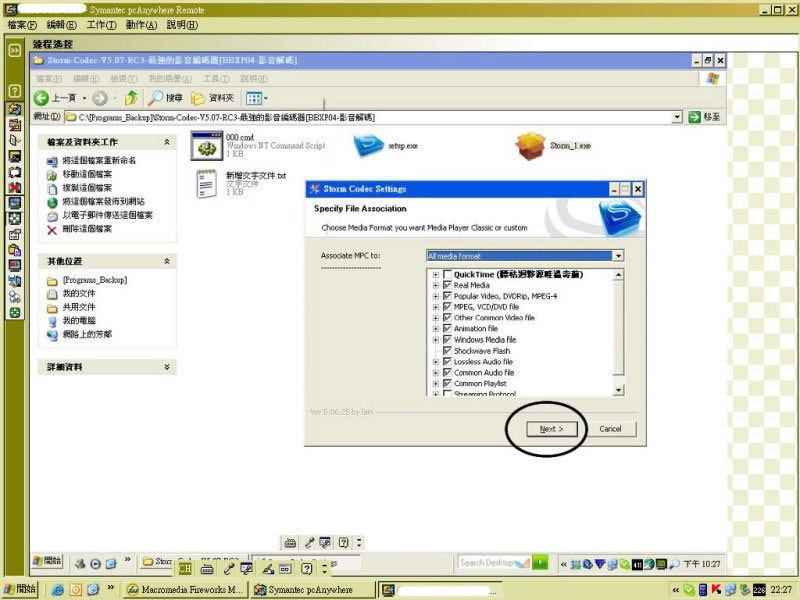Click pcAnywhere sidebar expand arrows icon
This screenshot has height=600, width=800.
15,50
